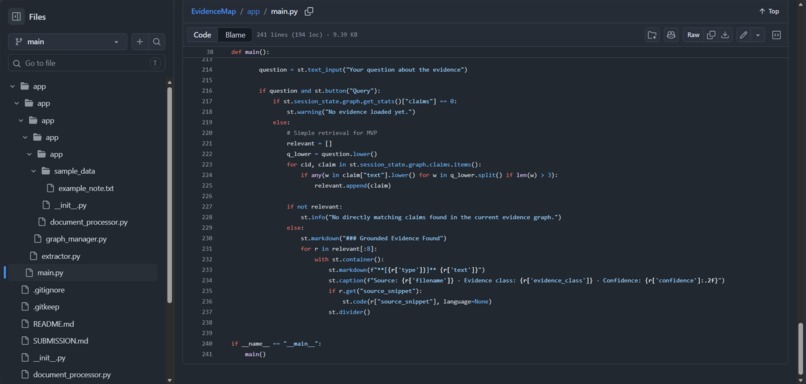Select line number 240
The height and width of the screenshot is (384, 806).
pos(207,343)
